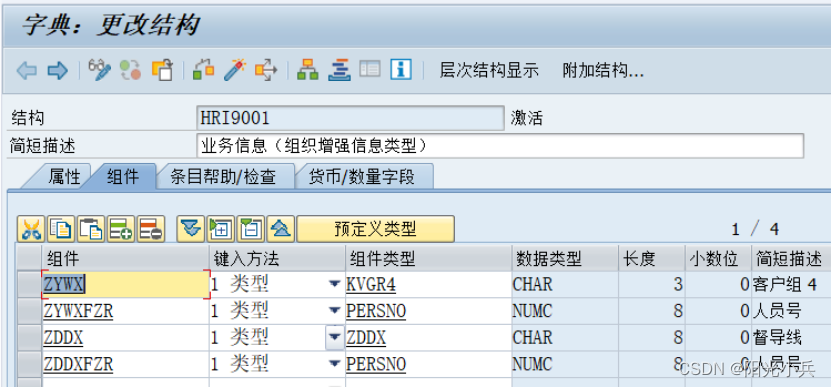Click the navigation window stack icon
This screenshot has width=831, height=387.
point(339,69)
